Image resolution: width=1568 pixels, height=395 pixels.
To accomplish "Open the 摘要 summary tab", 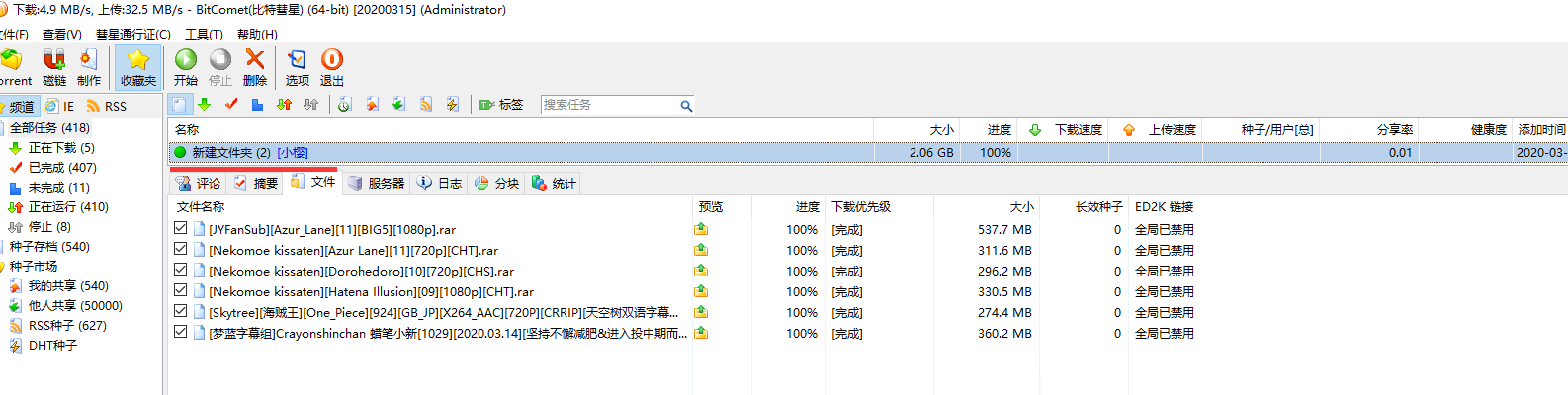I will tap(256, 183).
